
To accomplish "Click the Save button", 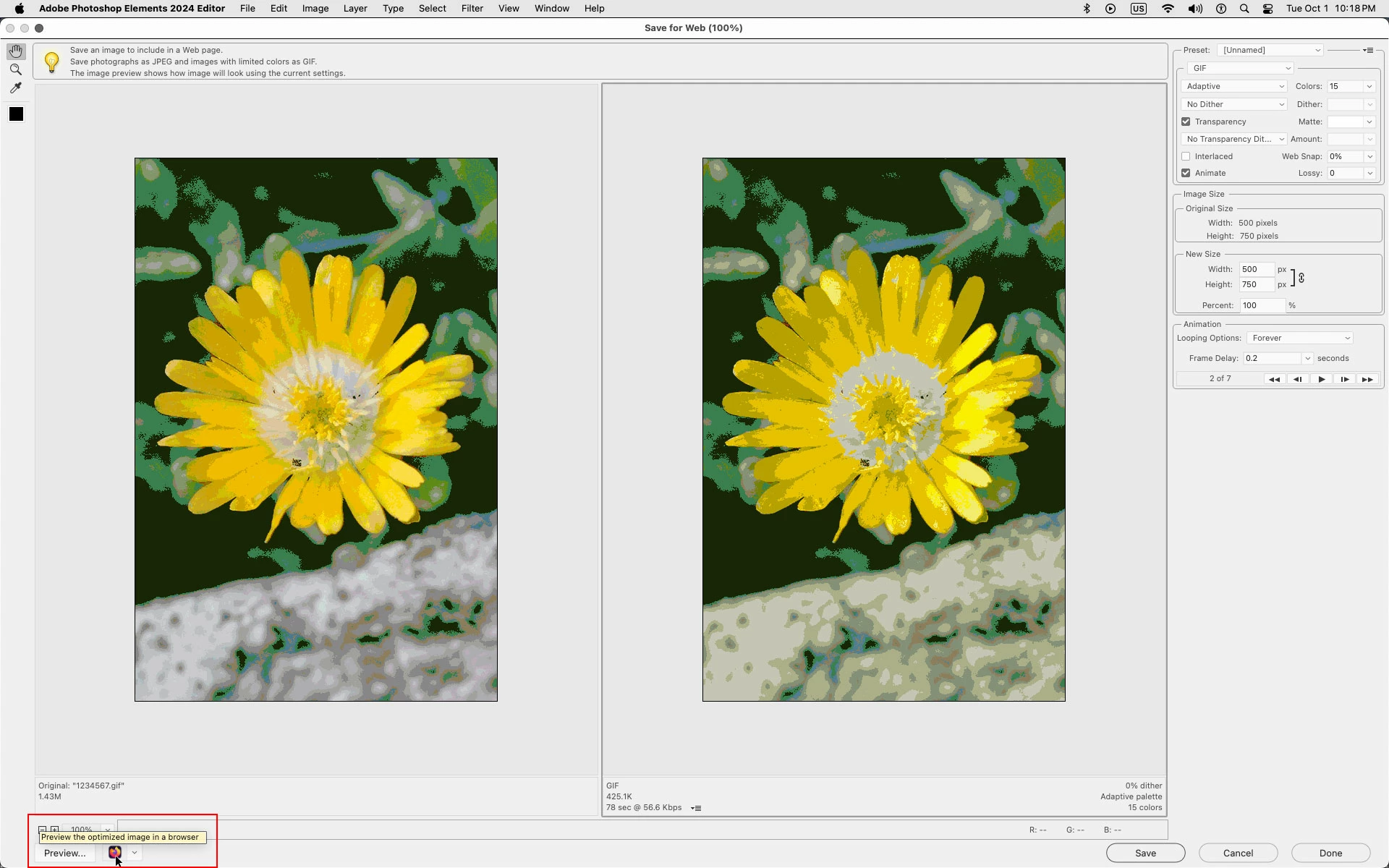I will tap(1145, 853).
